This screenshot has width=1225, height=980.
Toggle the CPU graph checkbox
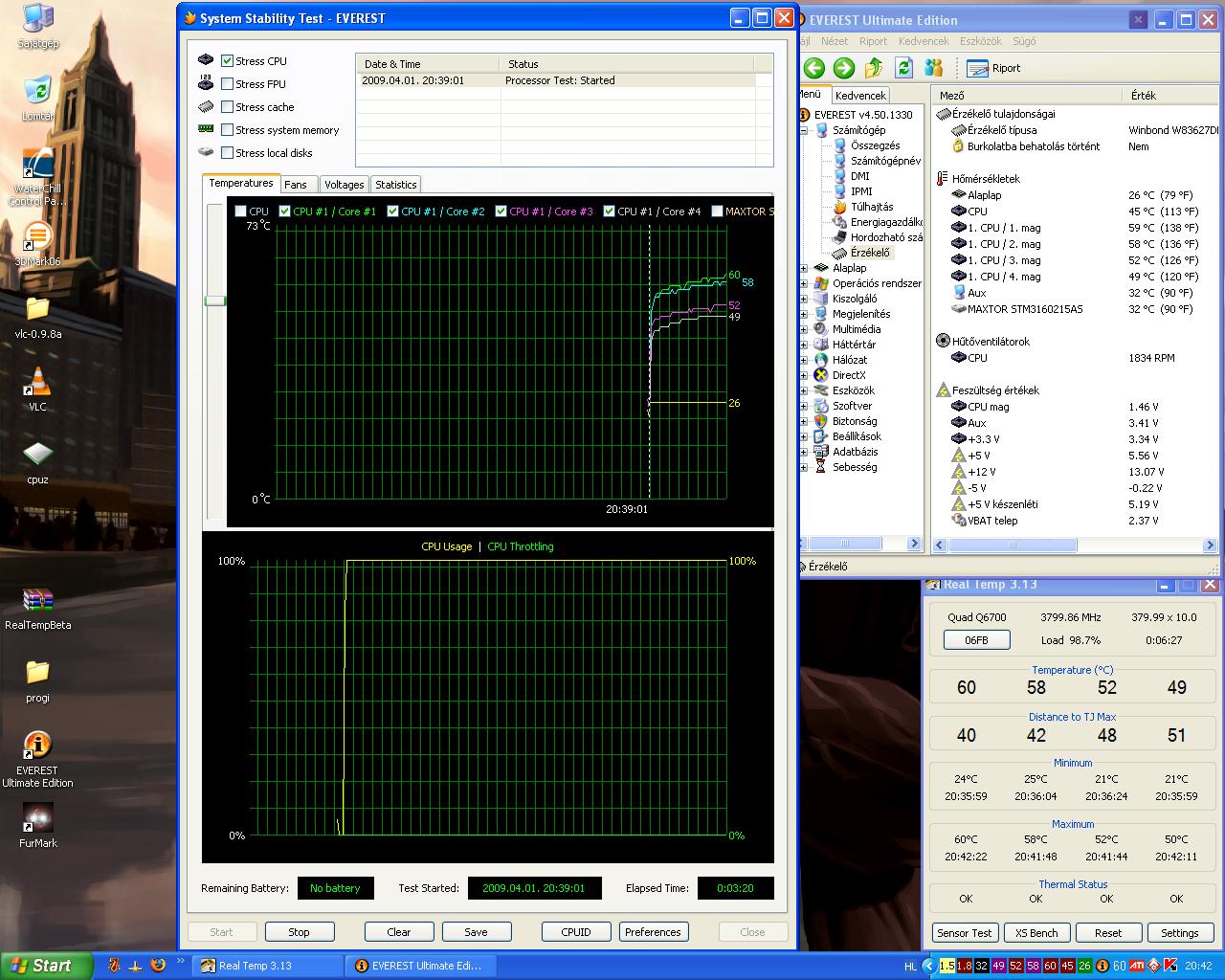tap(240, 212)
